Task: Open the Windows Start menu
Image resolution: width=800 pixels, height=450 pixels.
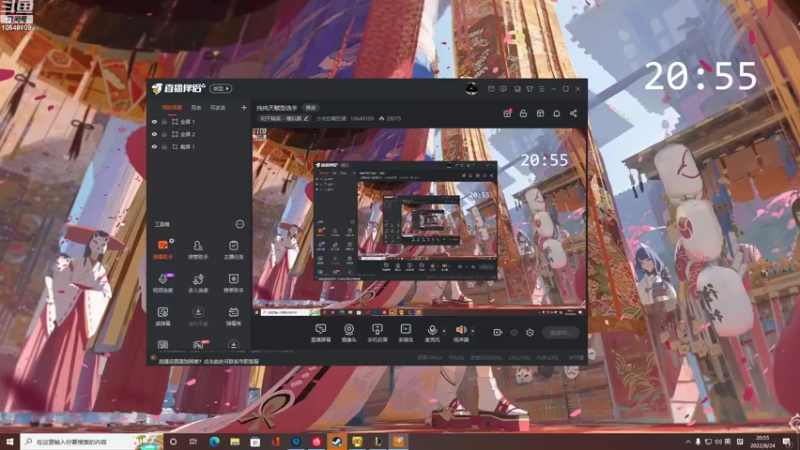Action: [x=10, y=441]
